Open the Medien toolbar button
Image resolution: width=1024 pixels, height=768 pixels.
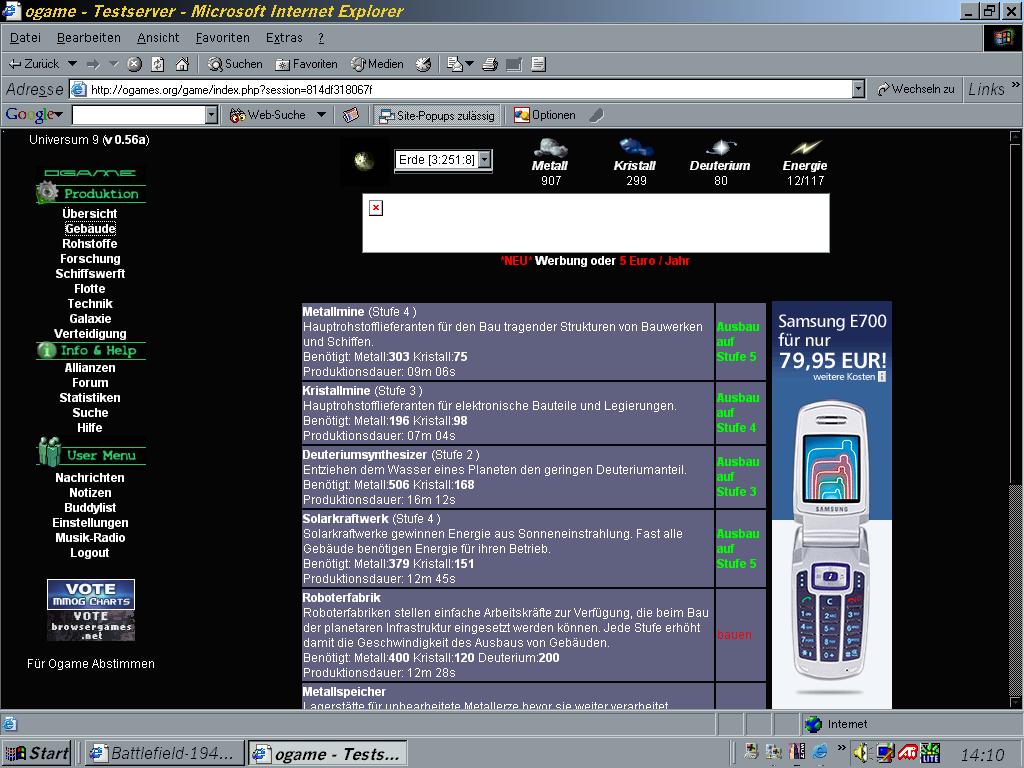click(x=377, y=64)
